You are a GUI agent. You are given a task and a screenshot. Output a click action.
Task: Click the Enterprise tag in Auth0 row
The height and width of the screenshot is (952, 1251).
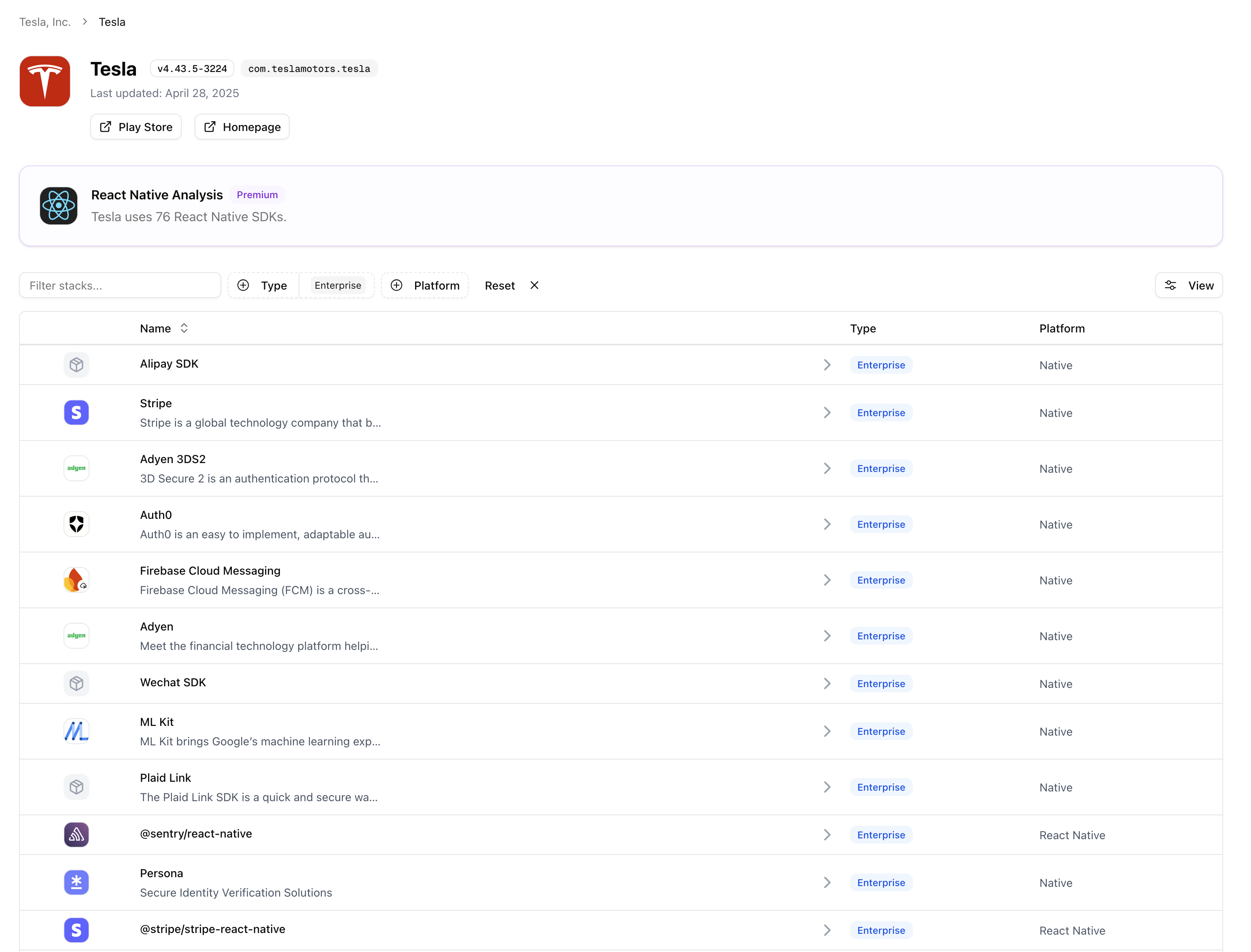click(x=882, y=524)
